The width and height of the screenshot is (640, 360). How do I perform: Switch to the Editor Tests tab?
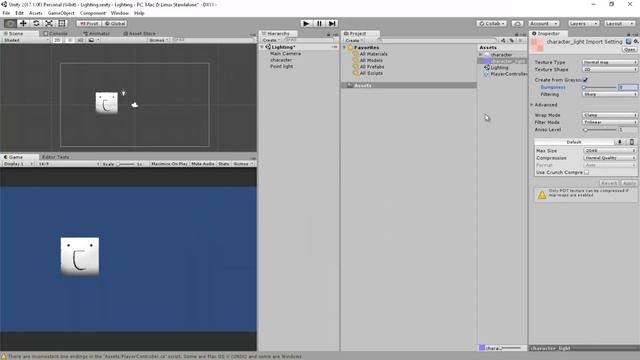pos(56,157)
